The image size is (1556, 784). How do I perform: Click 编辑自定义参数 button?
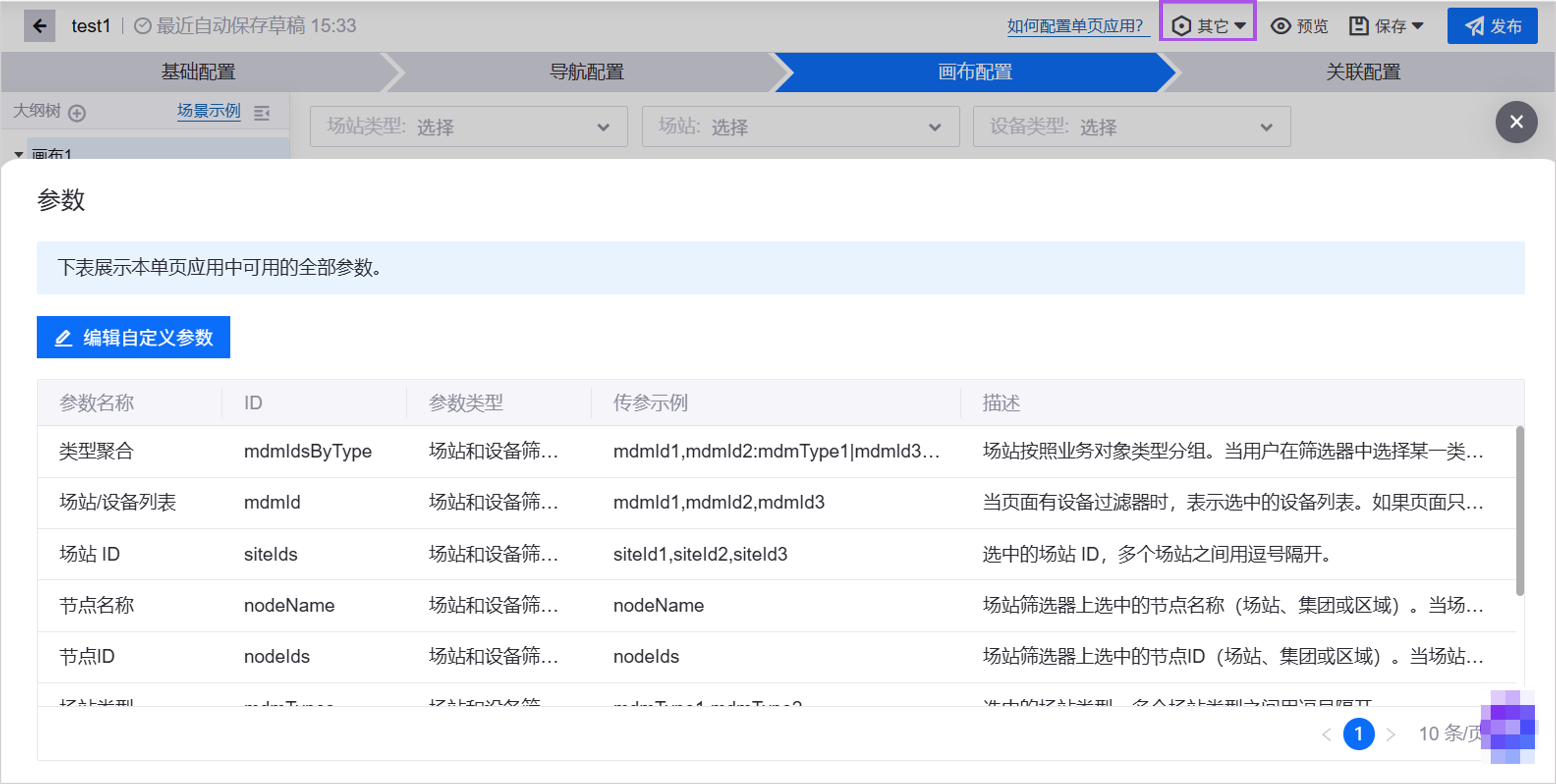pyautogui.click(x=133, y=337)
